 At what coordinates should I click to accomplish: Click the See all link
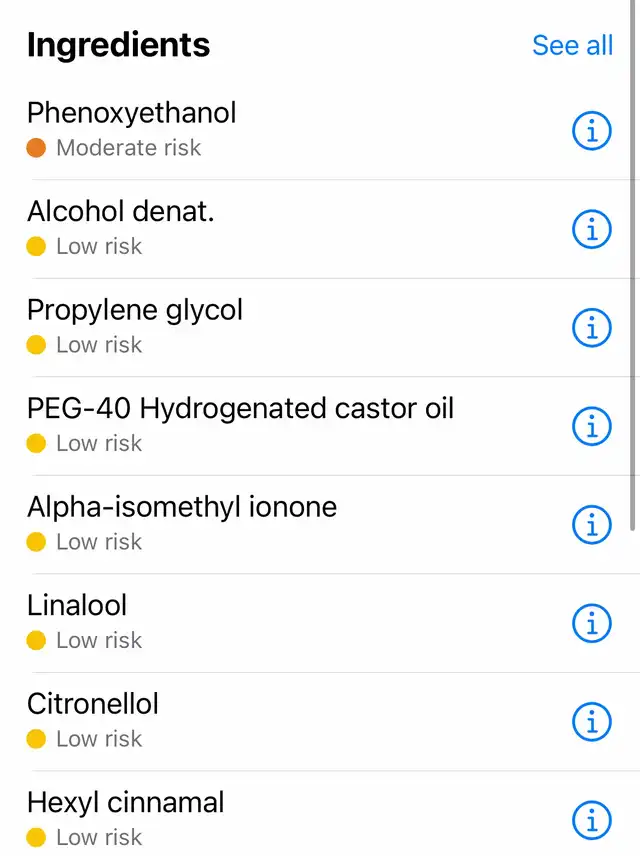(572, 45)
